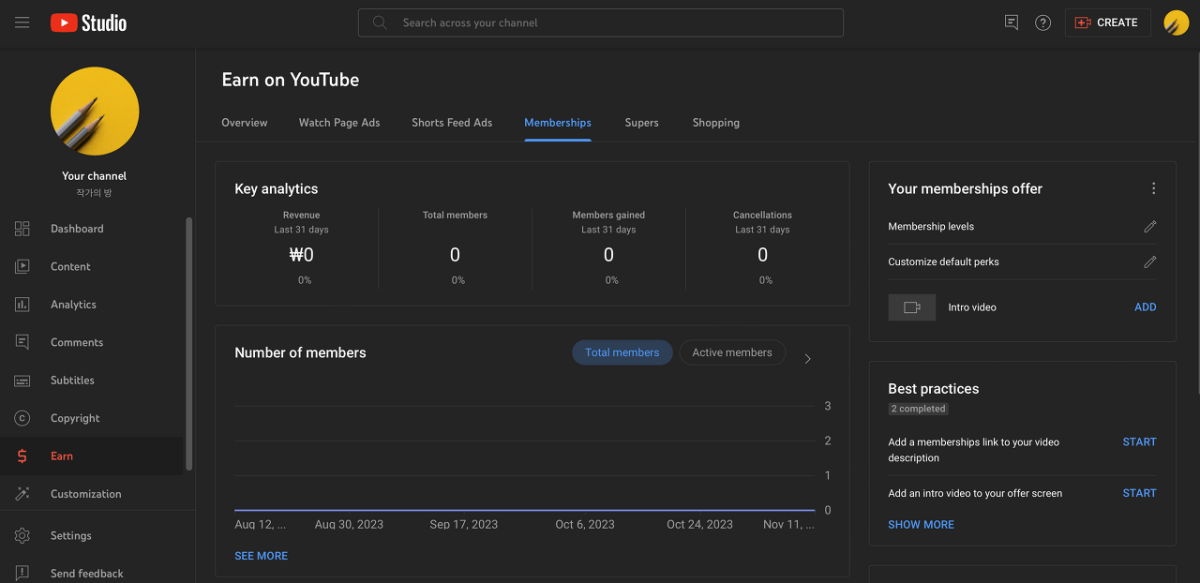Image resolution: width=1200 pixels, height=583 pixels.
Task: Click the Members gained metric label
Action: point(608,215)
